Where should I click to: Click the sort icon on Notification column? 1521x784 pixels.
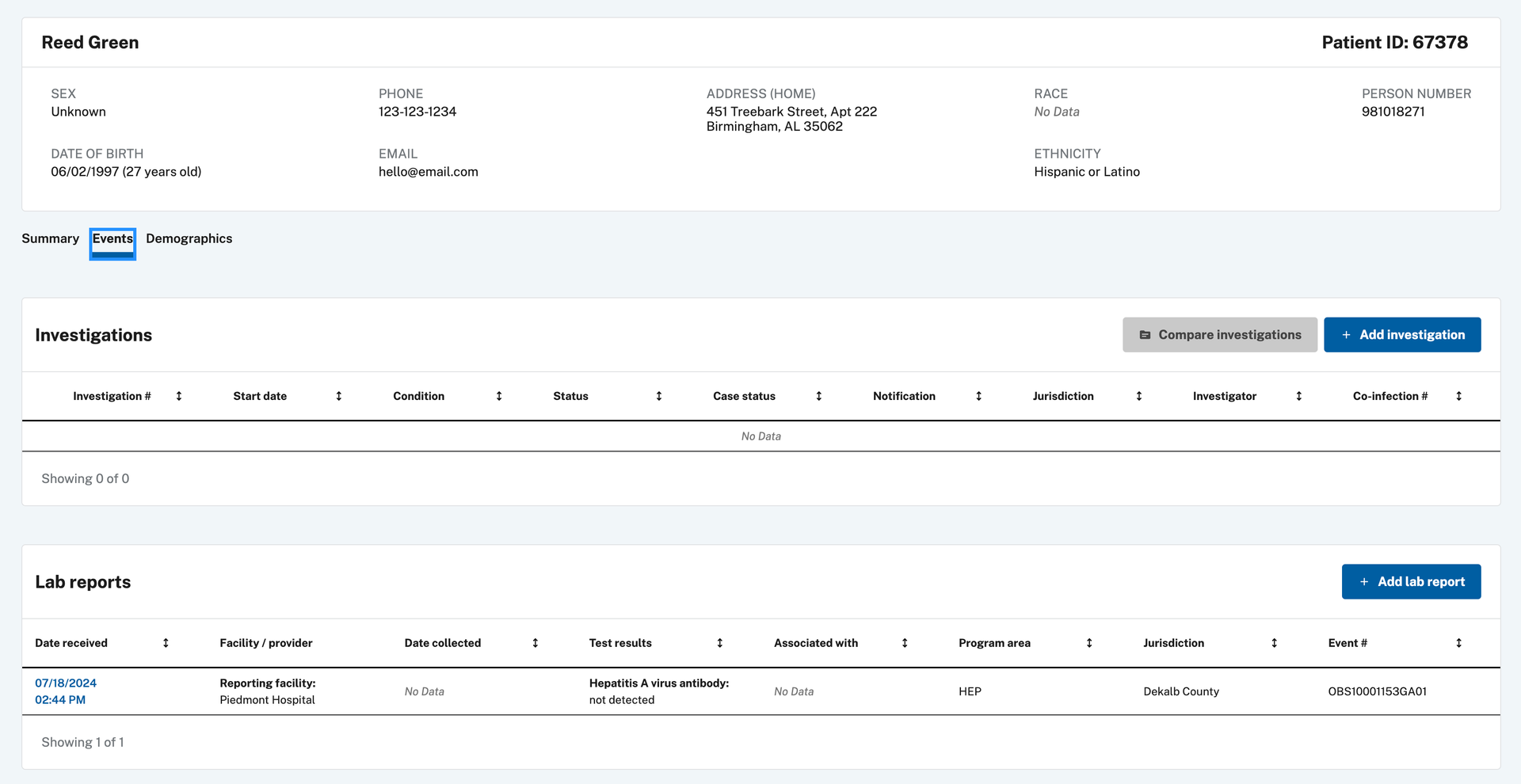point(978,396)
